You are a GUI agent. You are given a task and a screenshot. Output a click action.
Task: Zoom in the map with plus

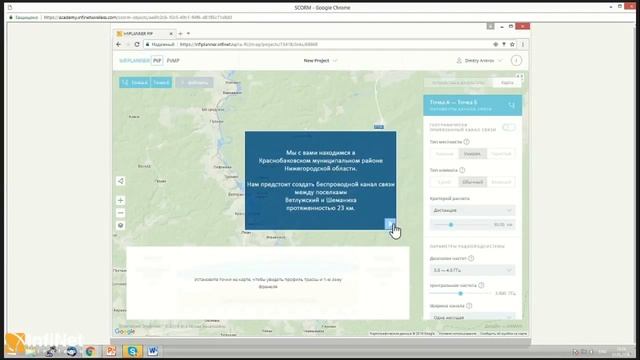(x=120, y=200)
